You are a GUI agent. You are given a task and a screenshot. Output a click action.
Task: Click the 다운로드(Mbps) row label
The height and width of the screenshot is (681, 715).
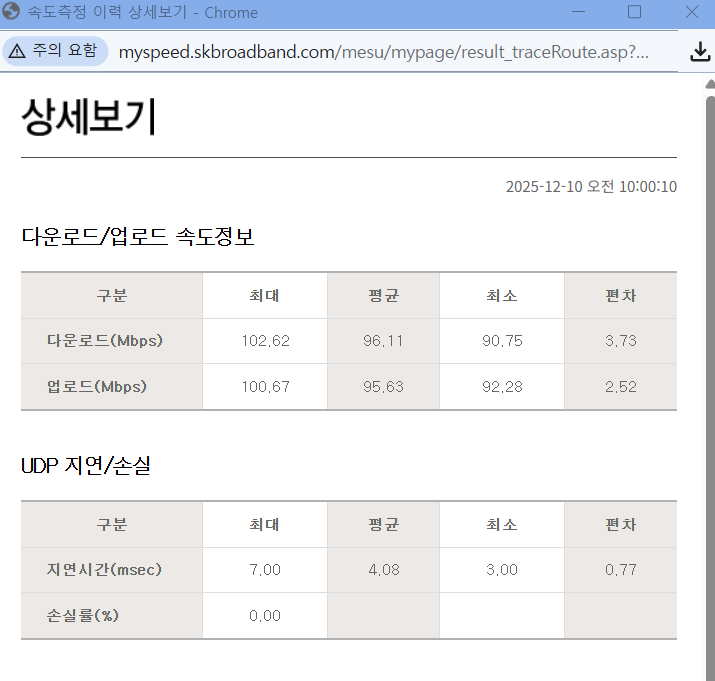(105, 341)
